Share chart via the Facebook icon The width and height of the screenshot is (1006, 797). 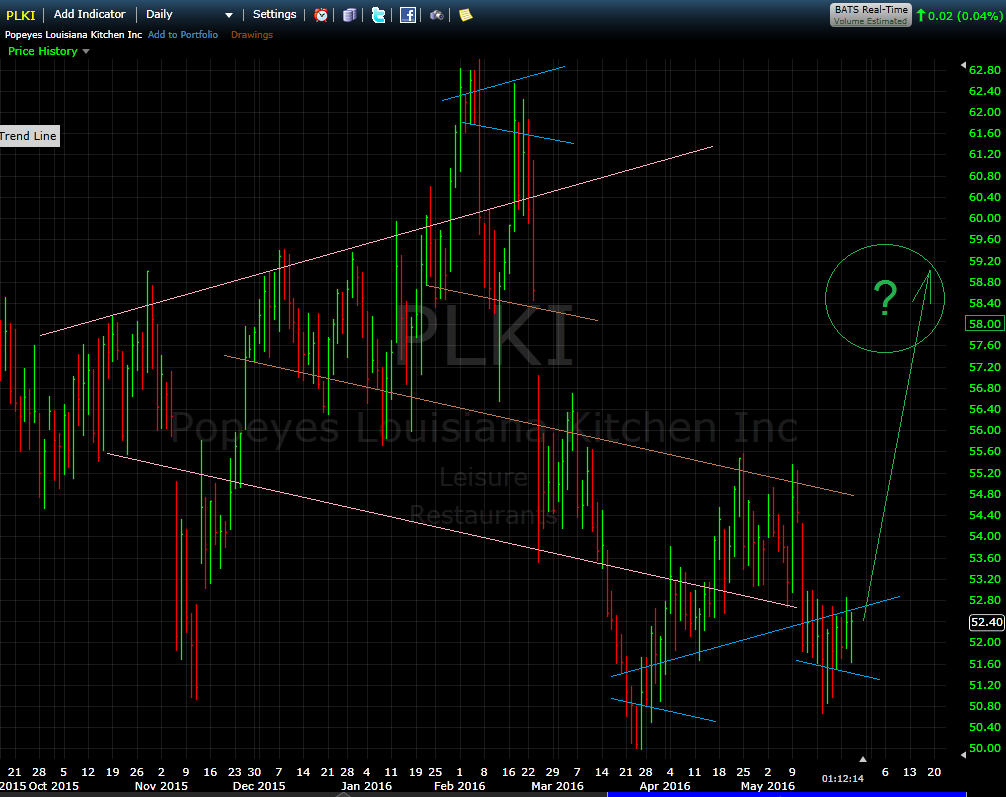407,15
